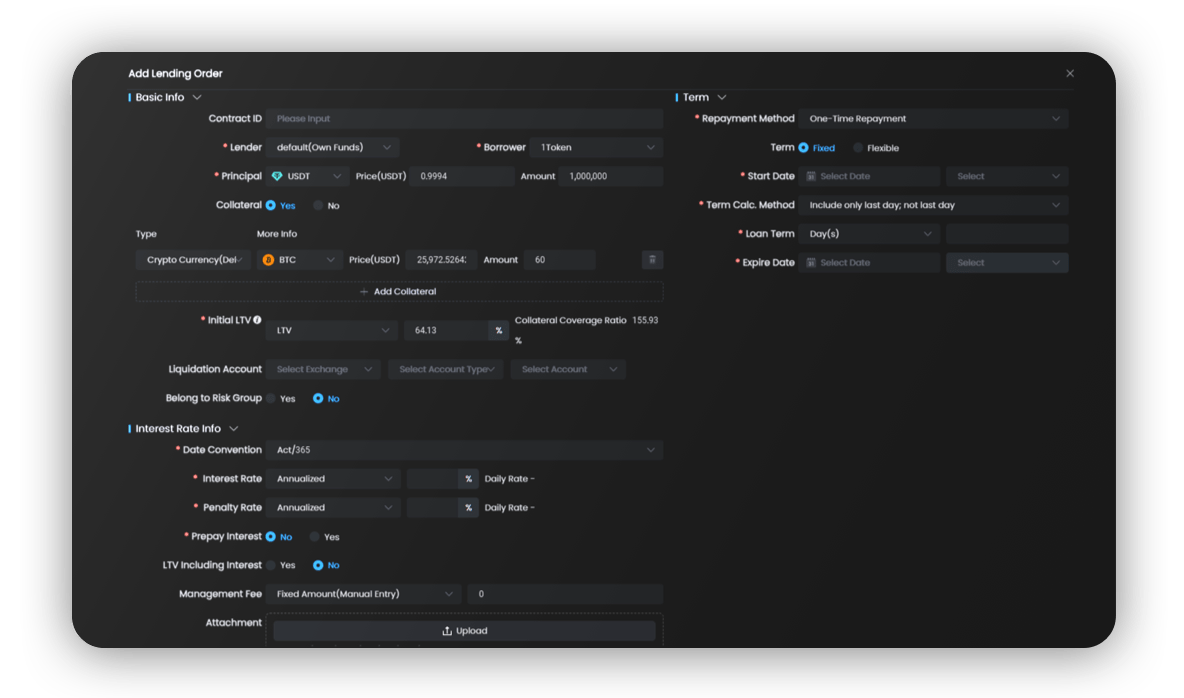Screen dimensions: 1184x698
Task: Collapse the Basic Info section chevron
Action: [x=197, y=98]
